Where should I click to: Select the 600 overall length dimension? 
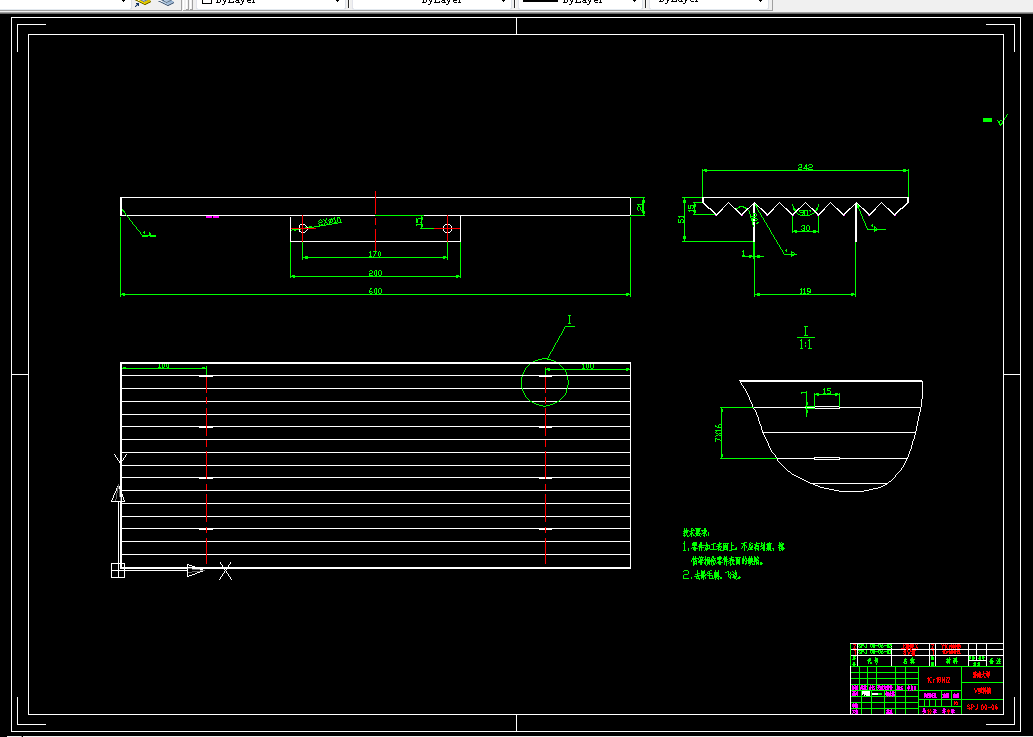click(x=375, y=290)
